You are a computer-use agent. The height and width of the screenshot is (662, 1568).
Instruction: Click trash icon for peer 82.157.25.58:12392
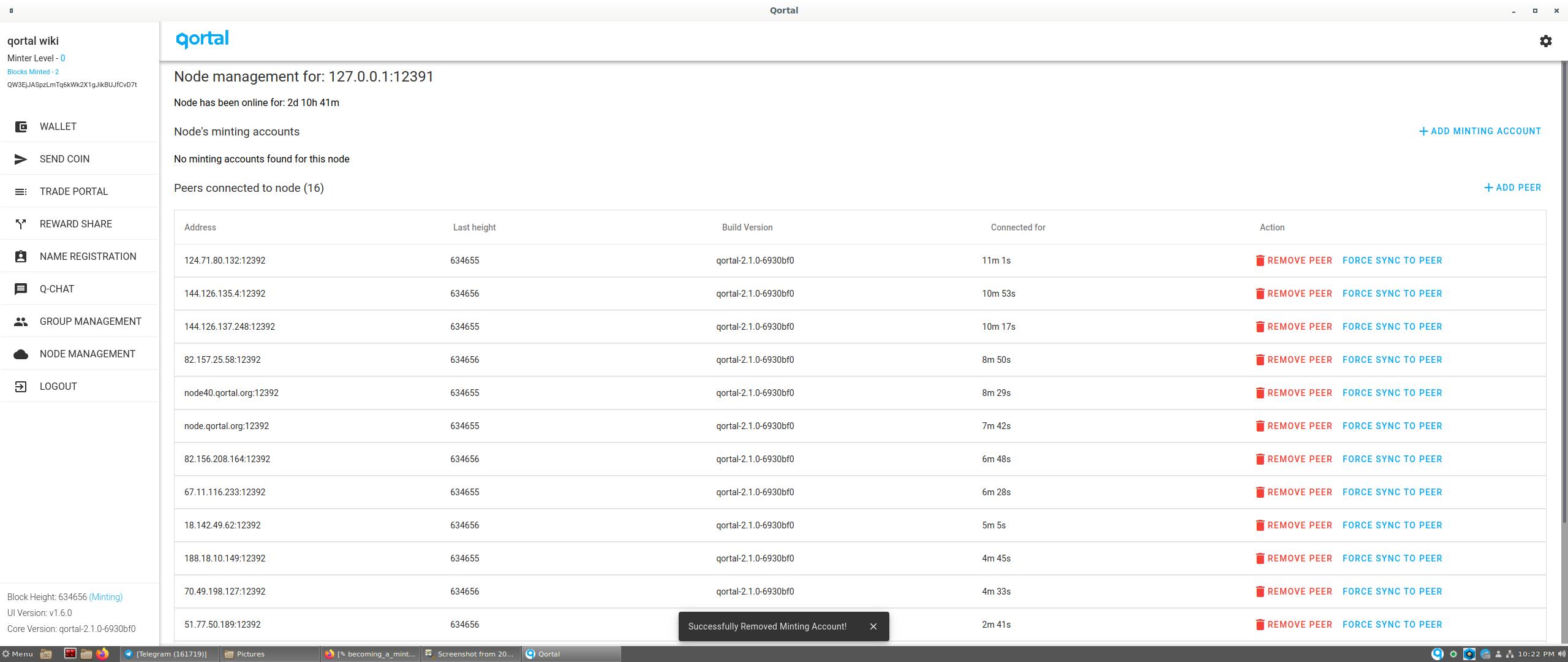pos(1260,360)
